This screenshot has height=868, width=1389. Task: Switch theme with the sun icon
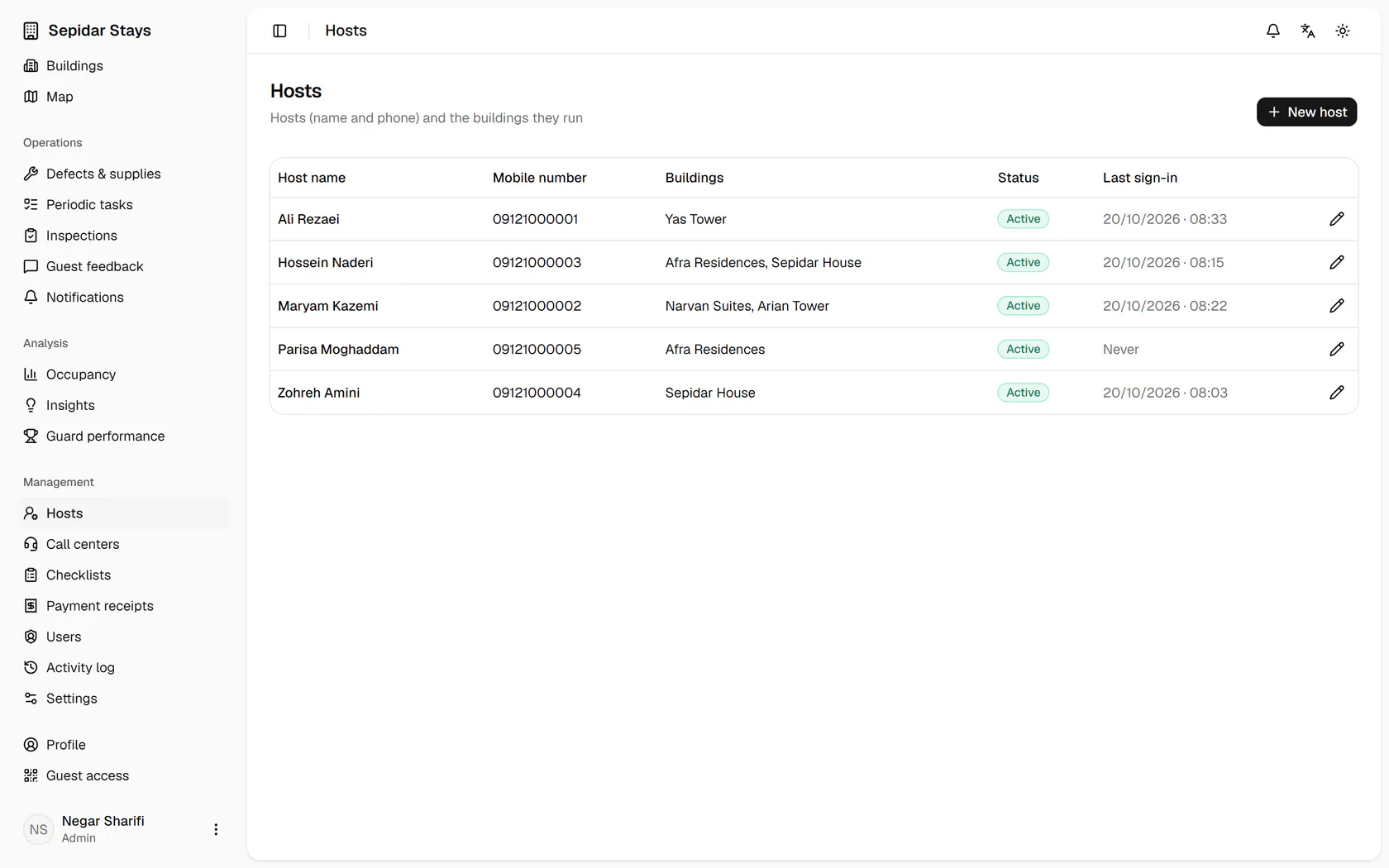pos(1343,31)
